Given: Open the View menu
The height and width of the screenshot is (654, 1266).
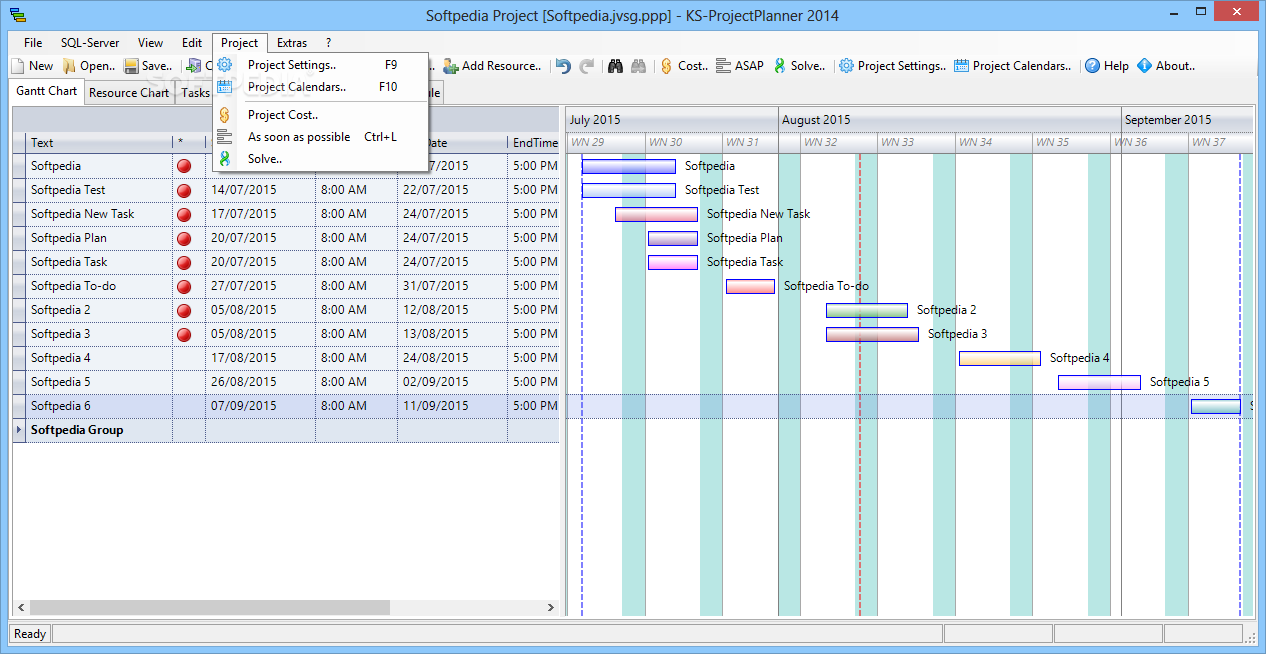Looking at the screenshot, I should click(151, 43).
